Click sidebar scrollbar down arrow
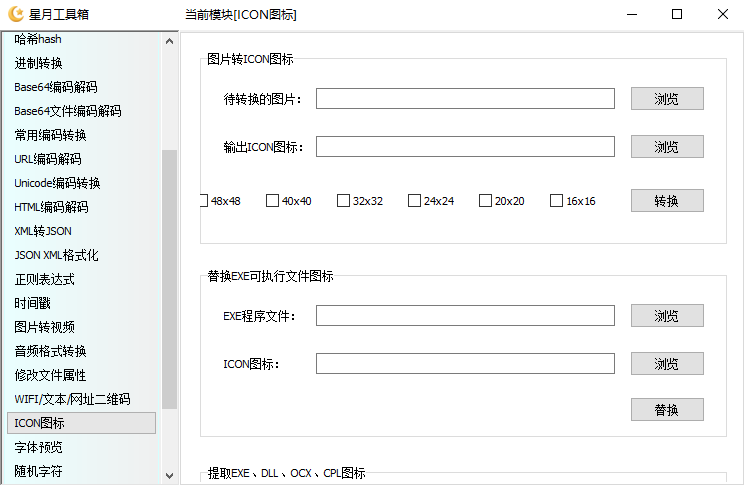744x485 pixels. pos(169,476)
